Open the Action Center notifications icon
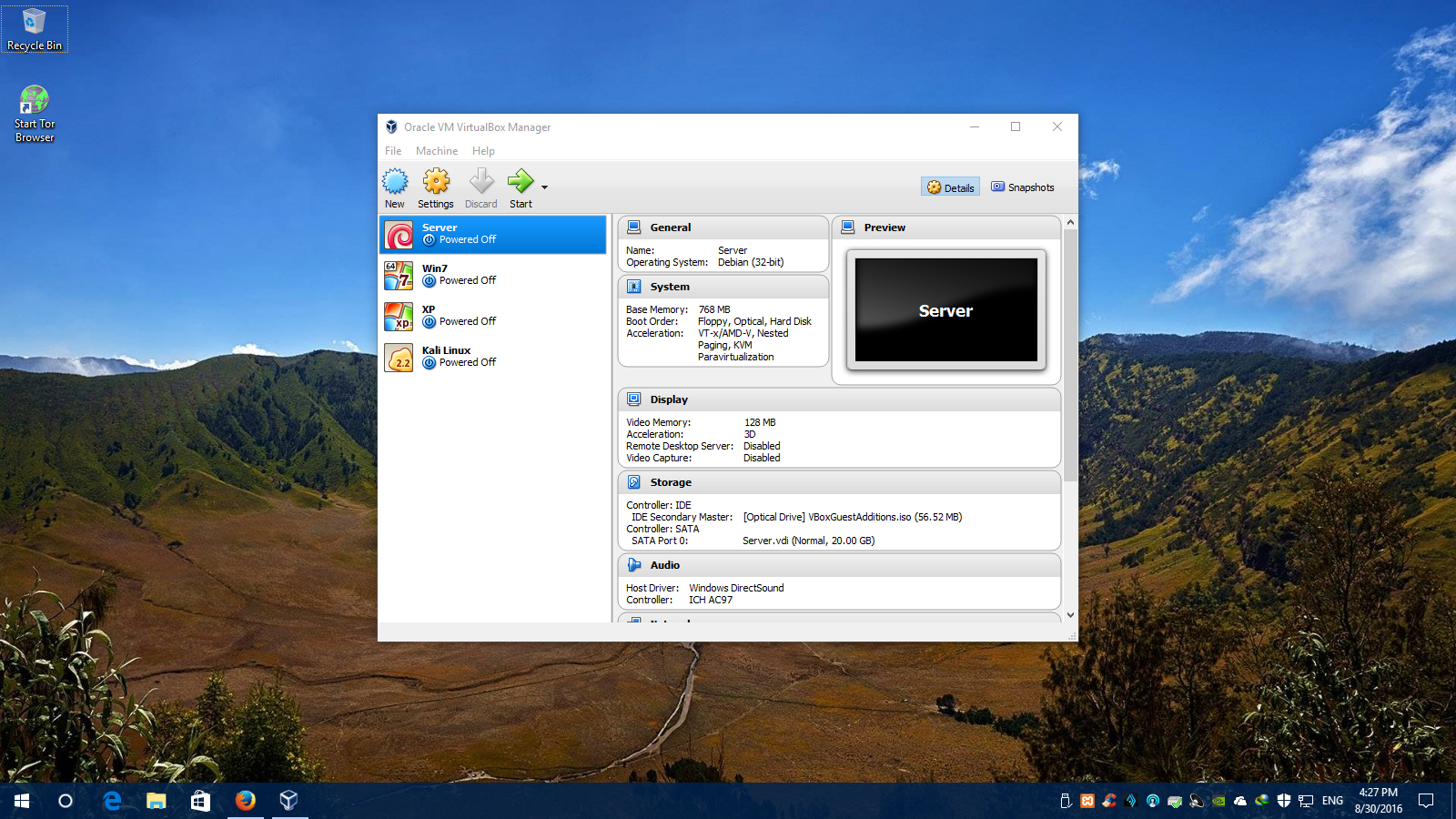The width and height of the screenshot is (1456, 819). tap(1426, 801)
